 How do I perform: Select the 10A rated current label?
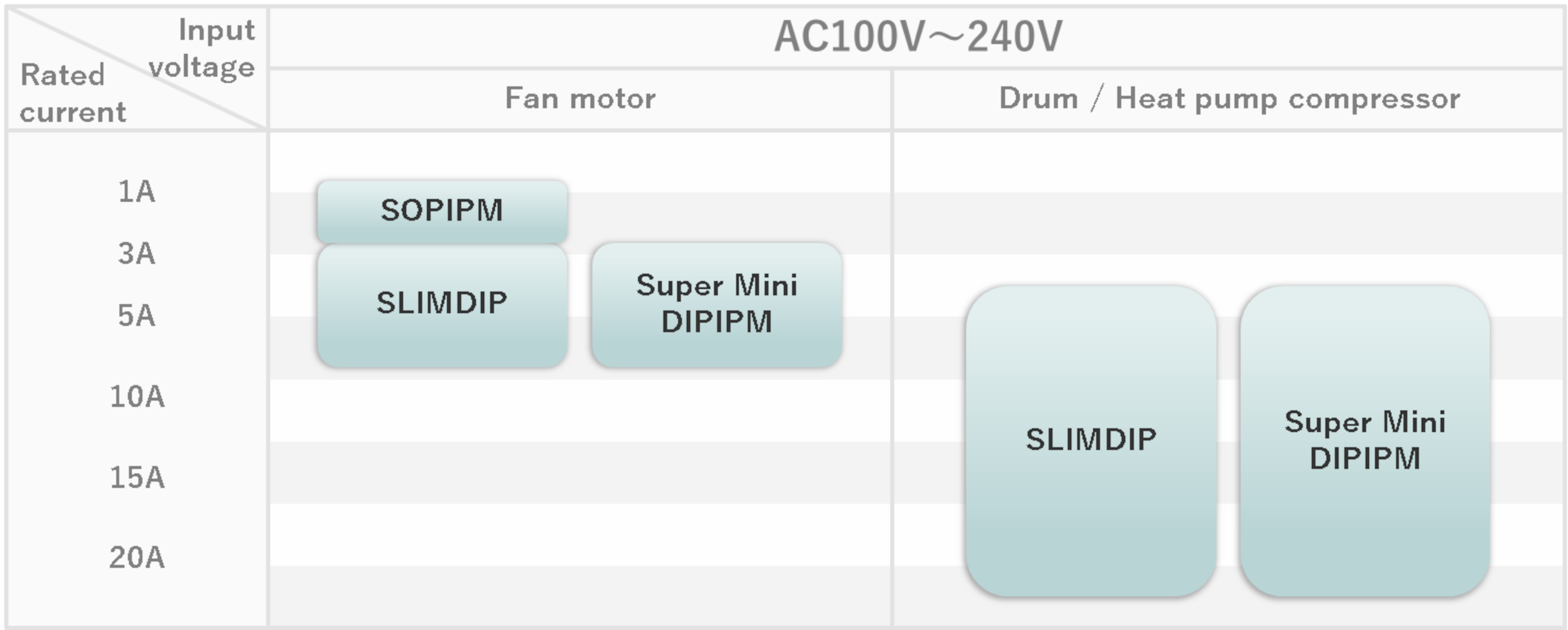[137, 396]
